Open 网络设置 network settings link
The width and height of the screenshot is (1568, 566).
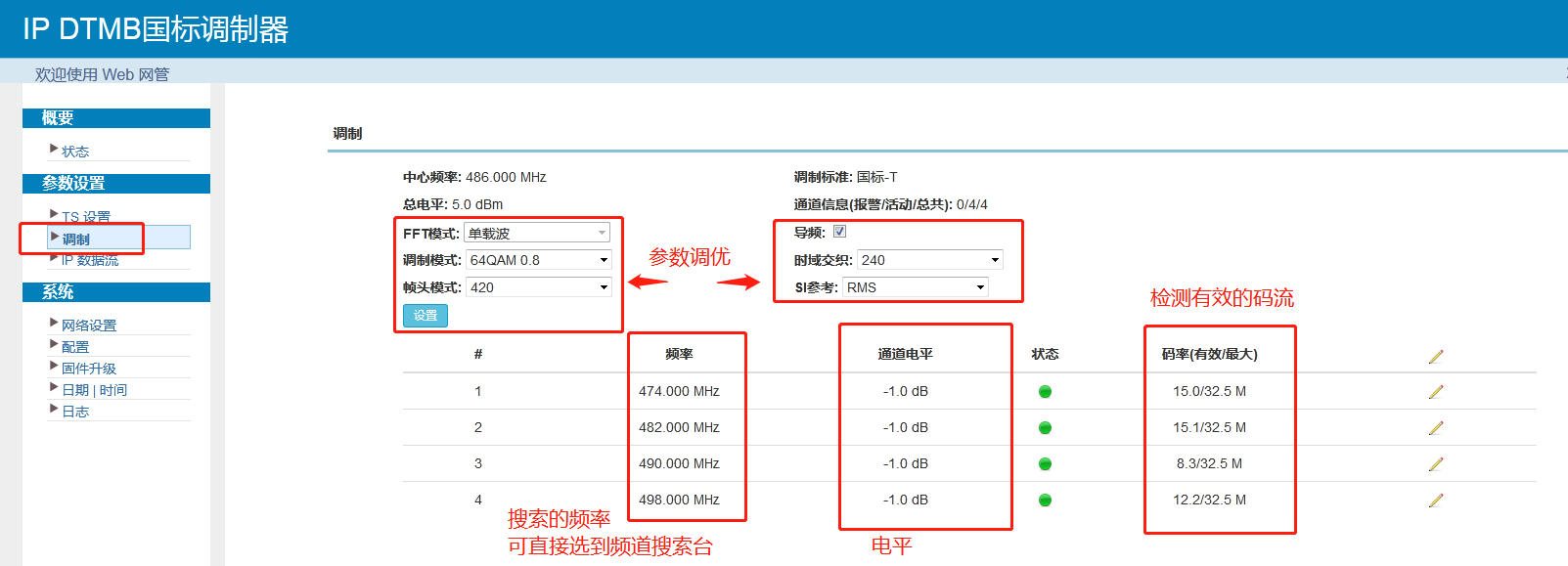click(x=89, y=326)
